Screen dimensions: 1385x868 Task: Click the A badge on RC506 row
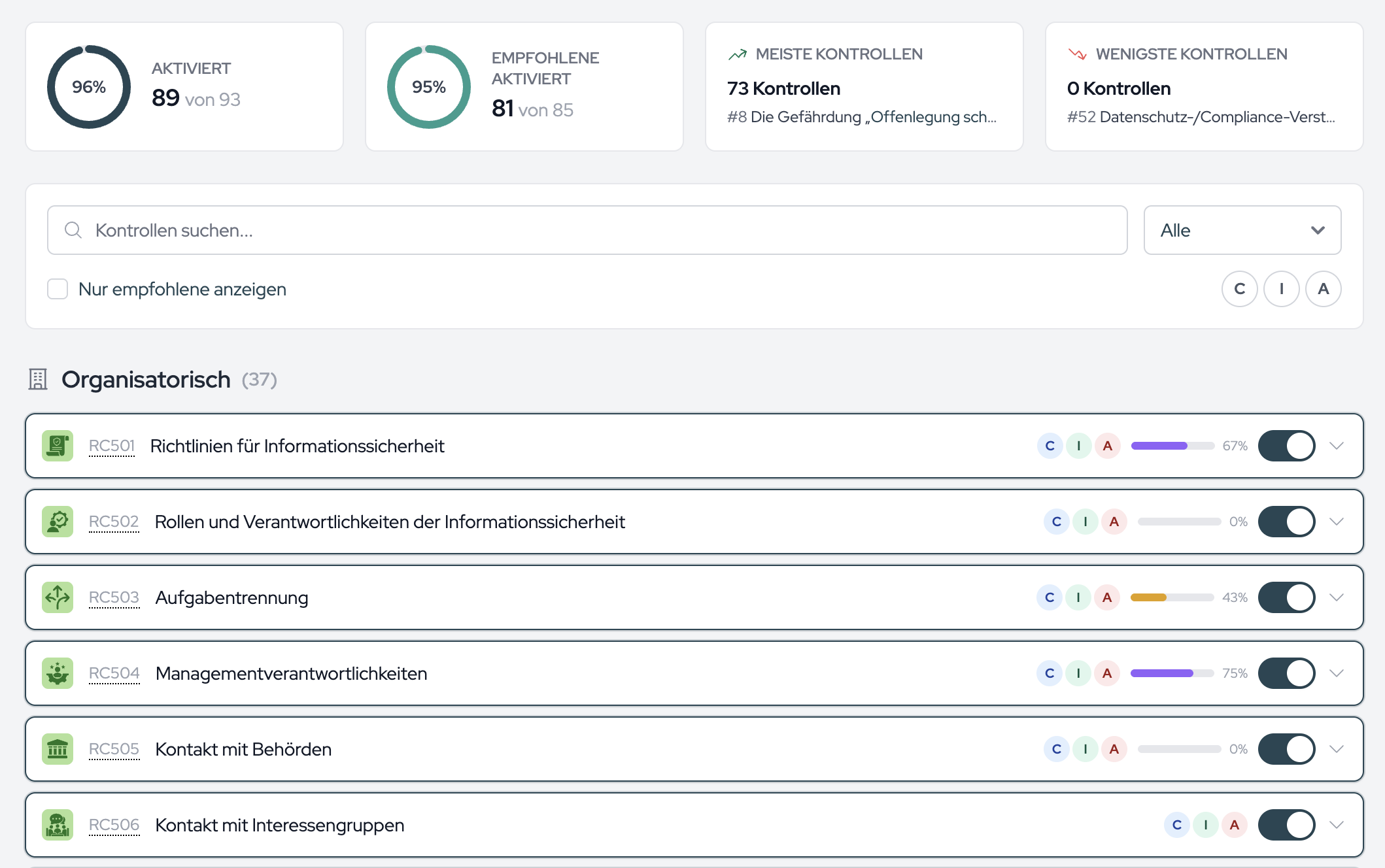point(1235,825)
